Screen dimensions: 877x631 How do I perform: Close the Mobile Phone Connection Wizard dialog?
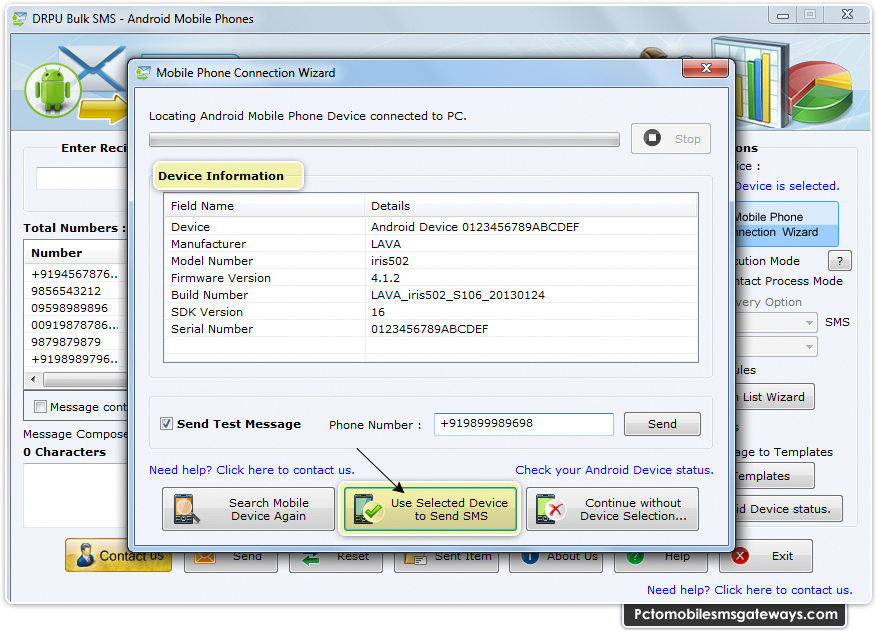(705, 68)
